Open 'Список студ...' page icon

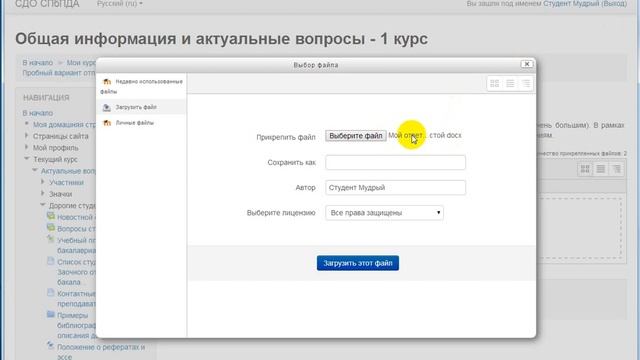(51, 261)
